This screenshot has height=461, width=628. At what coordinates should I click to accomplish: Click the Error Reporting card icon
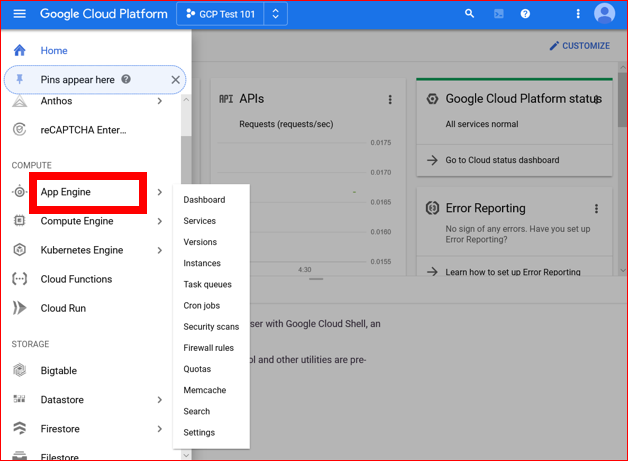tap(432, 208)
